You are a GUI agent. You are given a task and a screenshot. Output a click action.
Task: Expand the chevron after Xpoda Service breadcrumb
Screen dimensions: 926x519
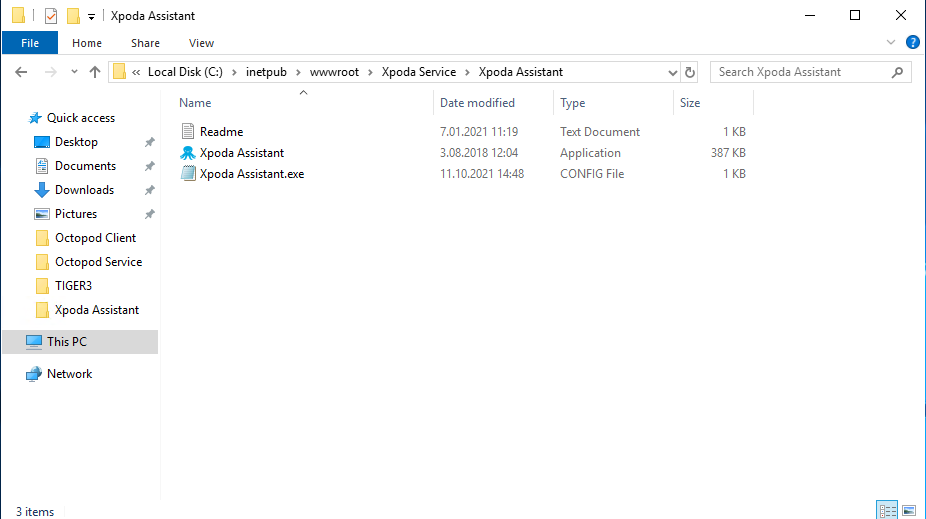point(467,72)
